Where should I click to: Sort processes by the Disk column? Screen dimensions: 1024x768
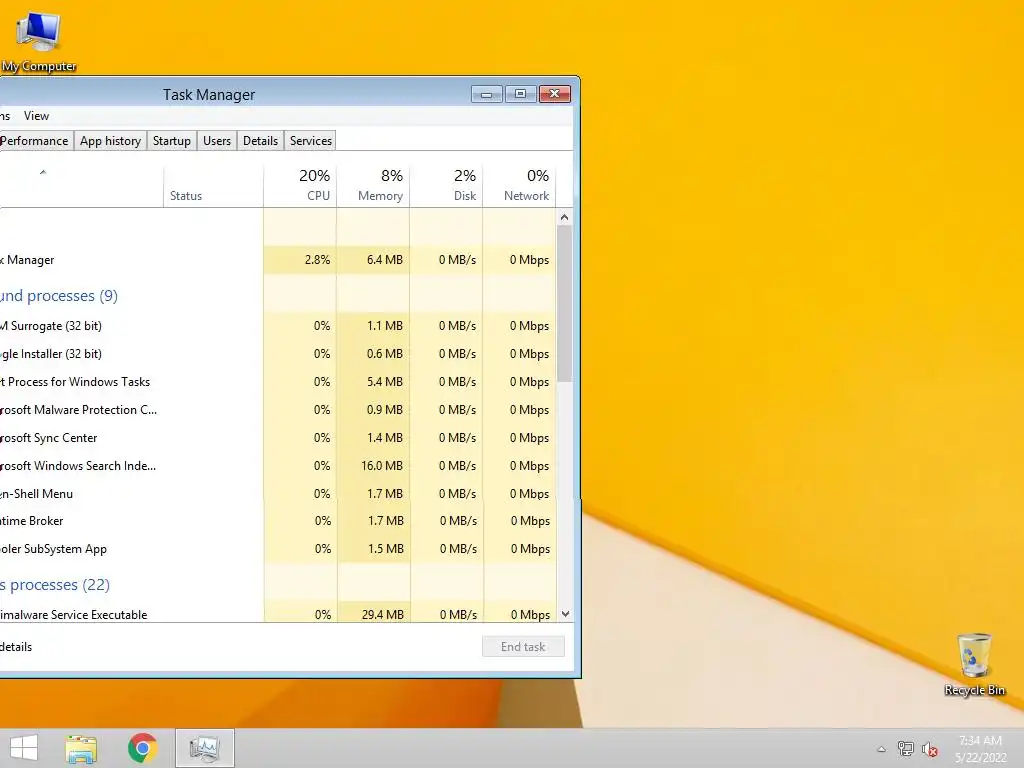pos(447,185)
